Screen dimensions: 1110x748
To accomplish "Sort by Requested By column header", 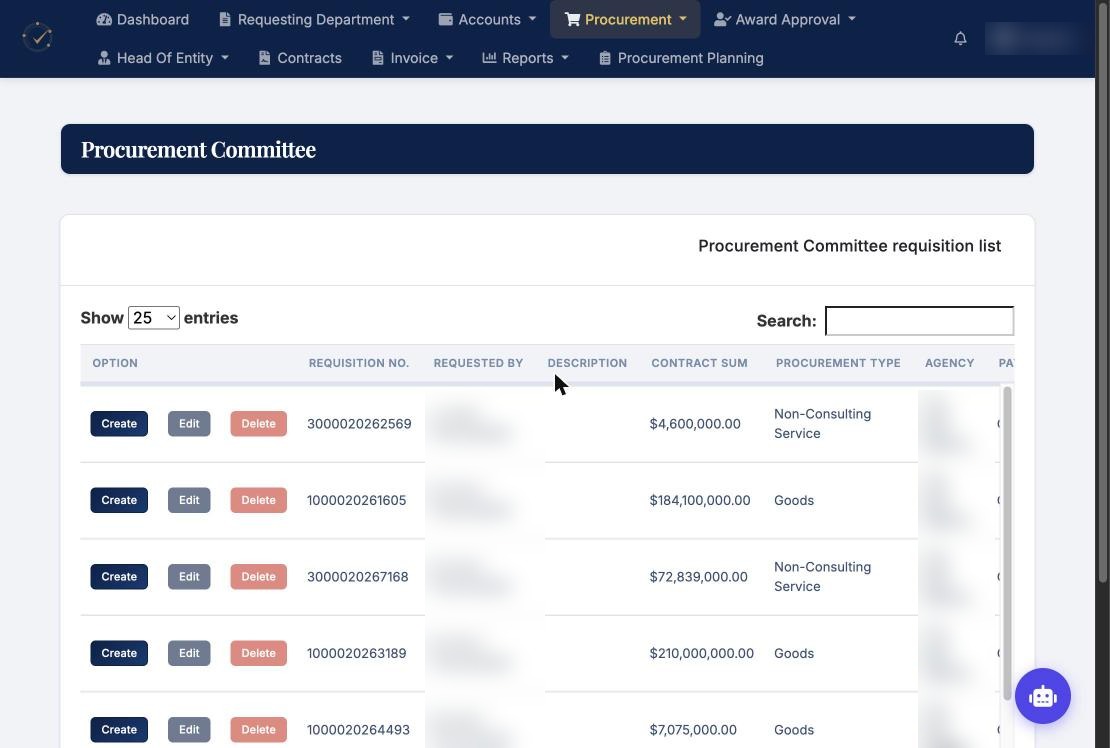I will 478,363.
